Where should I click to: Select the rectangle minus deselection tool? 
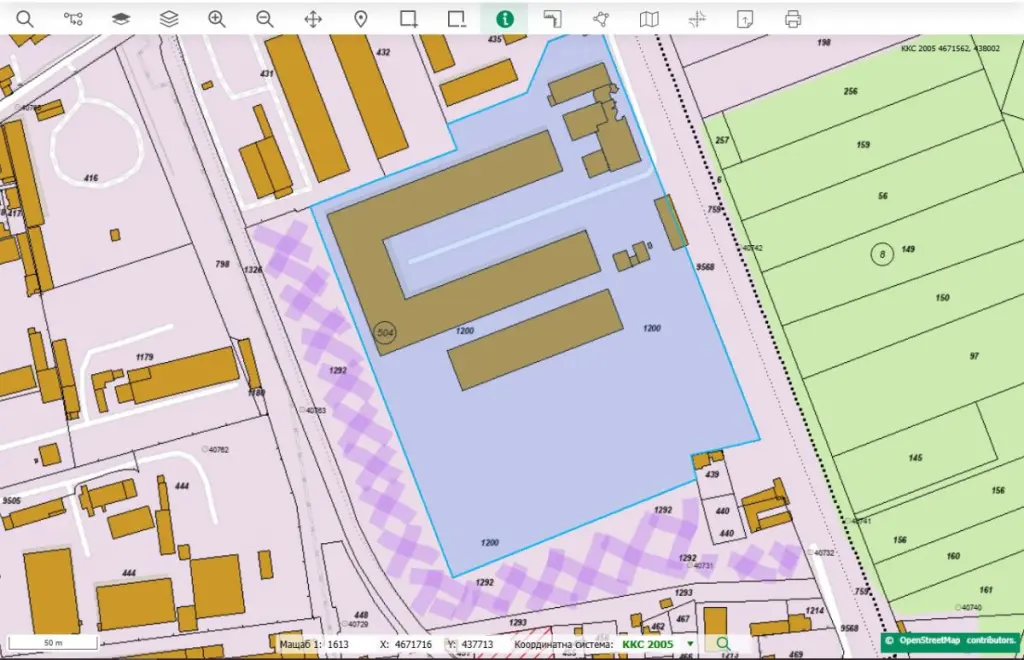coord(456,18)
